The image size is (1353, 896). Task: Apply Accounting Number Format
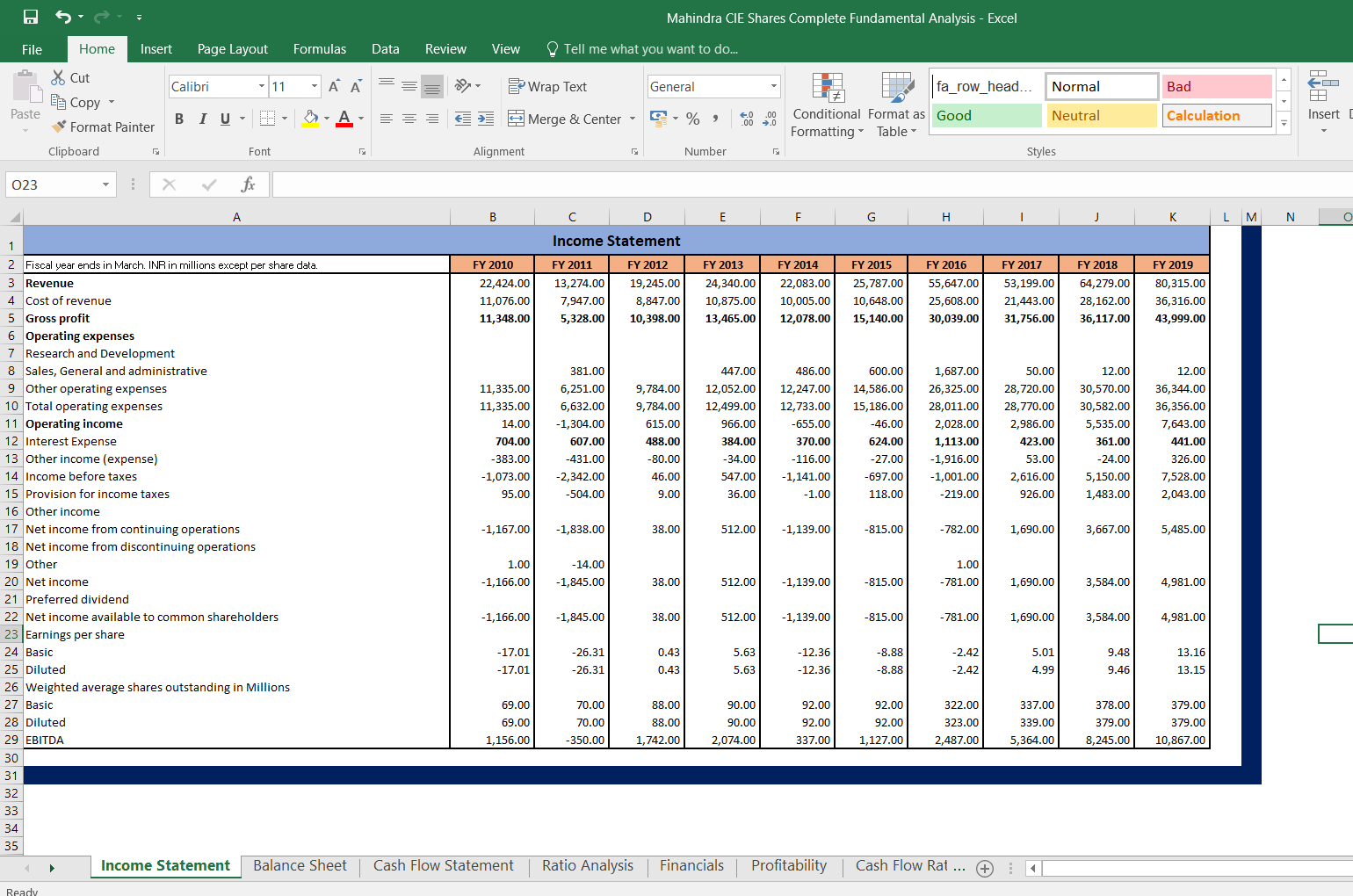pos(658,117)
